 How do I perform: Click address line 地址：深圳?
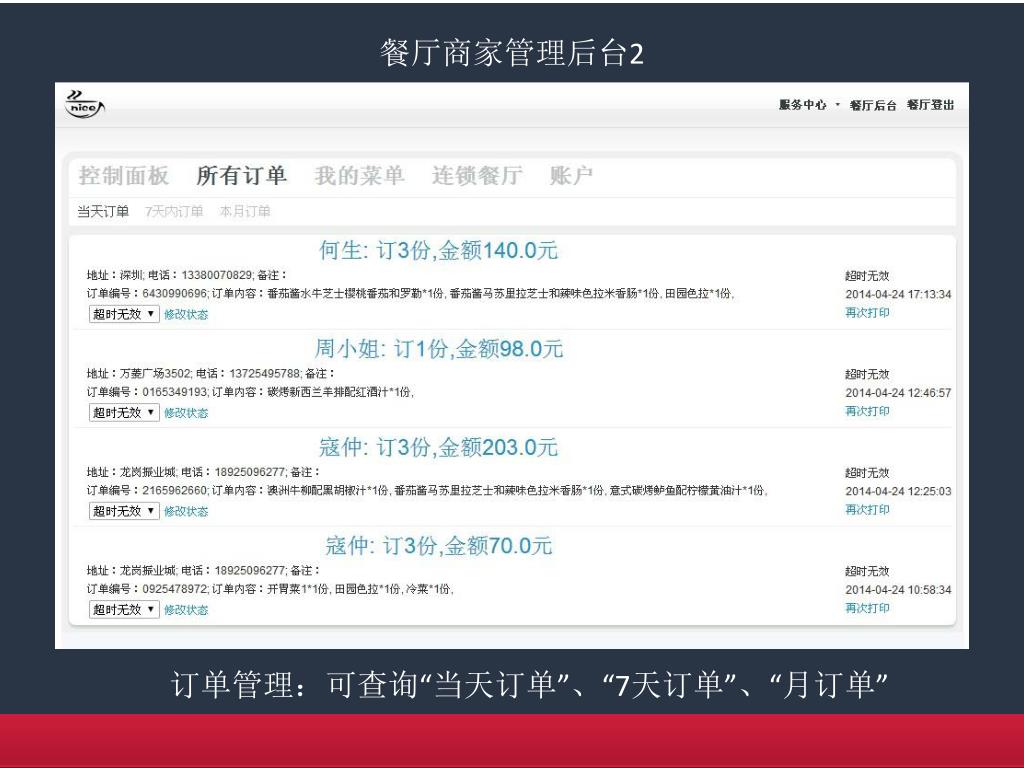pos(114,275)
